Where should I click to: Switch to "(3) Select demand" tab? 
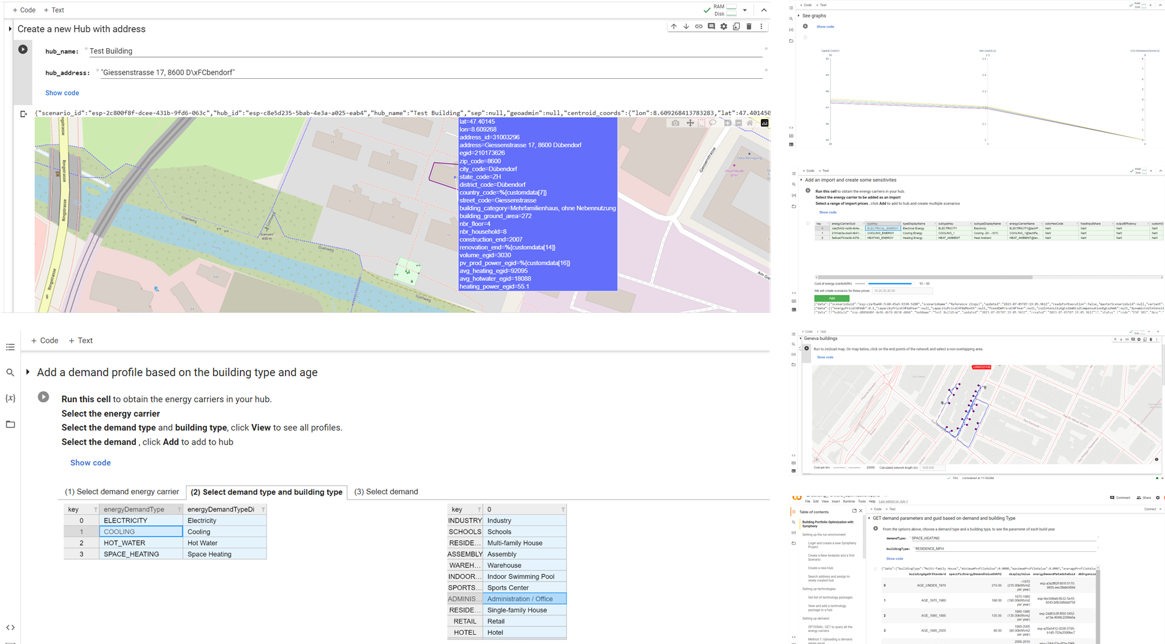click(x=386, y=492)
